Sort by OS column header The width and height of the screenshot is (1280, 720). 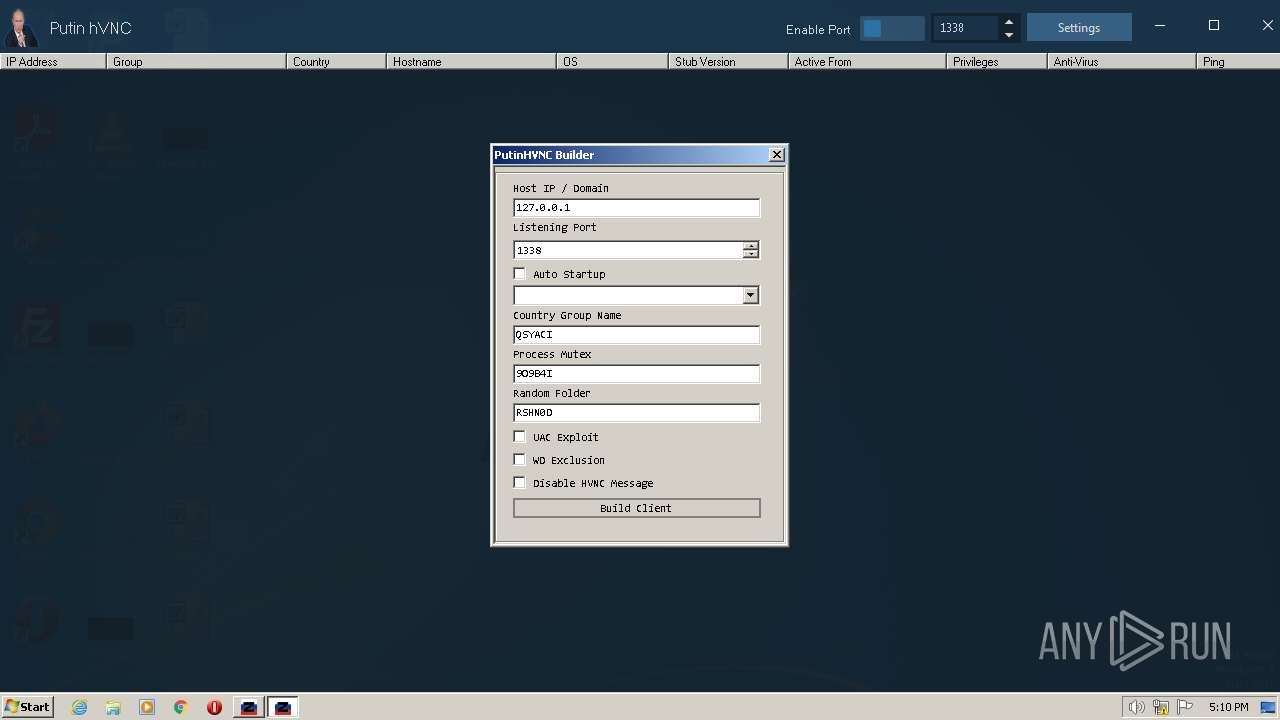tap(612, 62)
